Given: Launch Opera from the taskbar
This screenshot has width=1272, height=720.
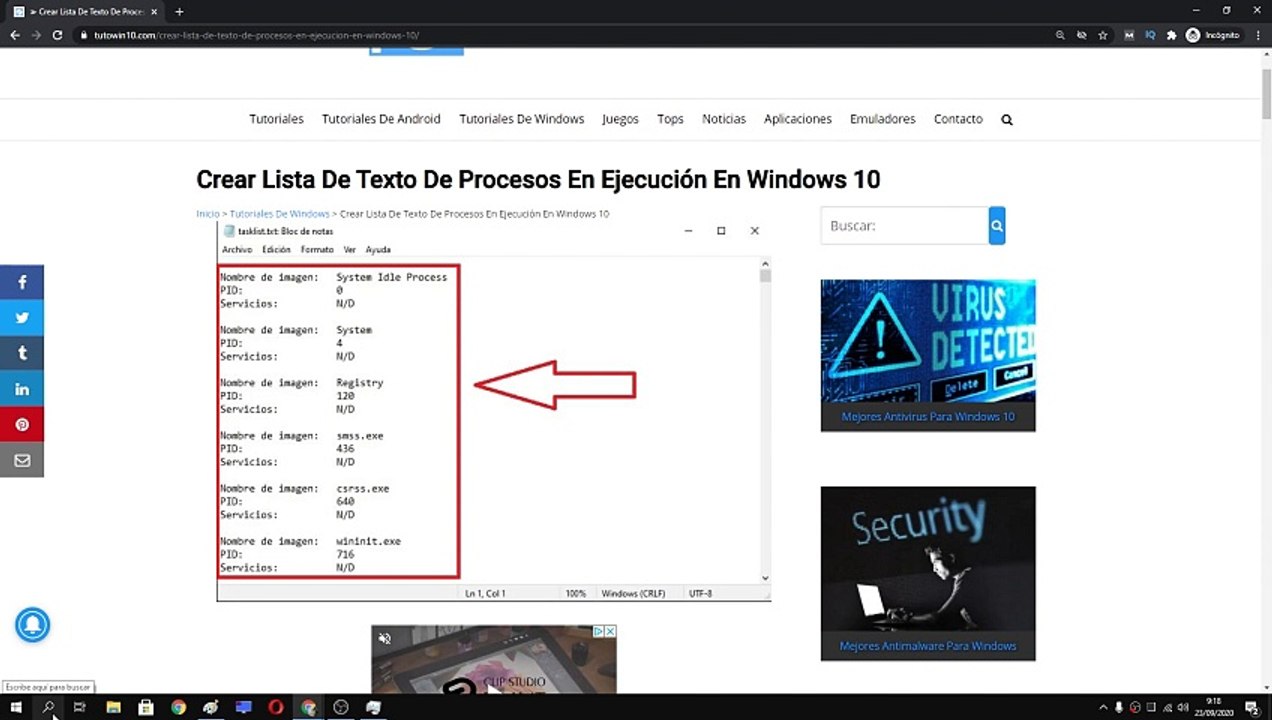Looking at the screenshot, I should tap(276, 707).
